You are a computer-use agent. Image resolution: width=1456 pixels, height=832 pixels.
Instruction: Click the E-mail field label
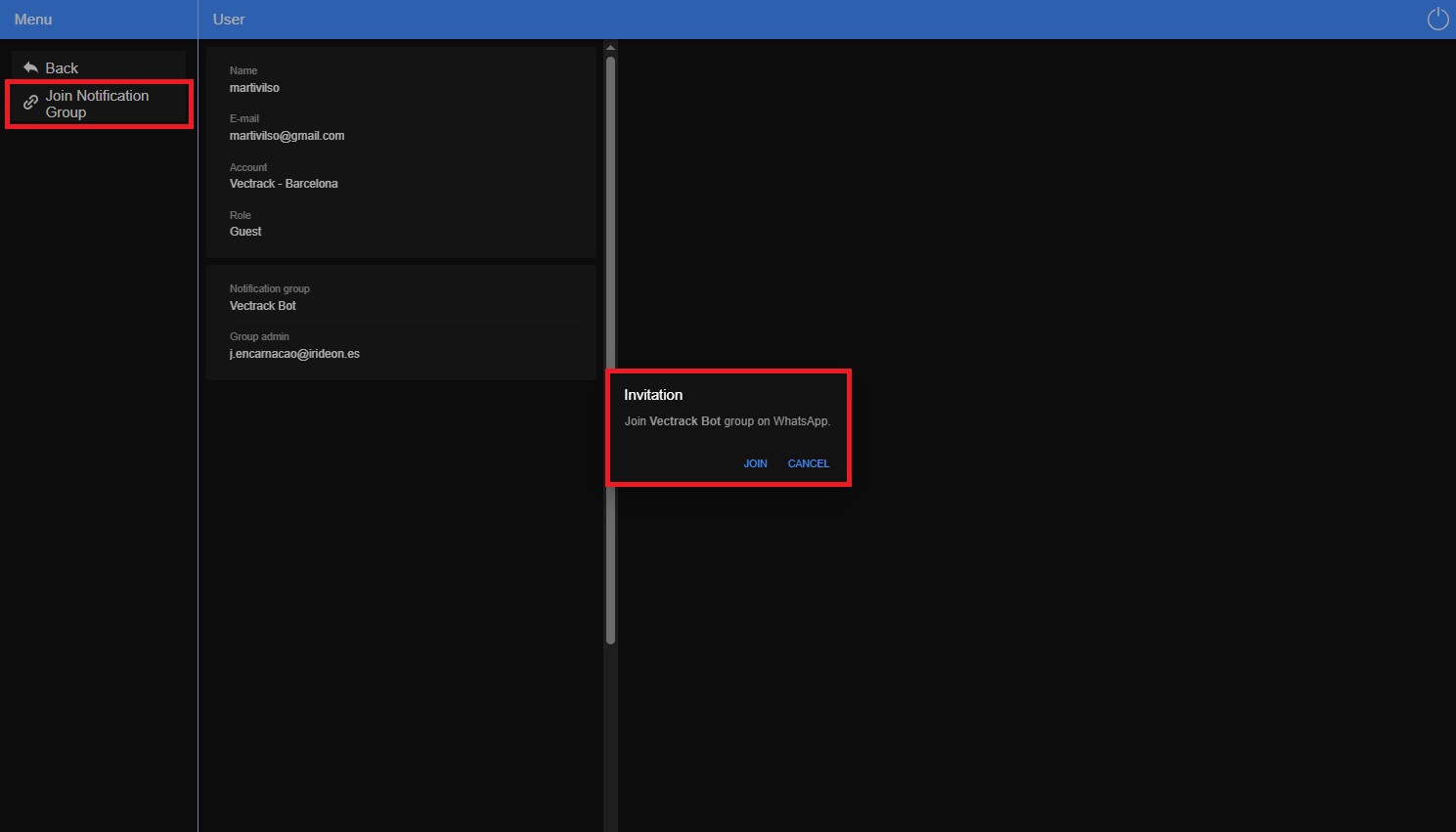pyautogui.click(x=244, y=118)
